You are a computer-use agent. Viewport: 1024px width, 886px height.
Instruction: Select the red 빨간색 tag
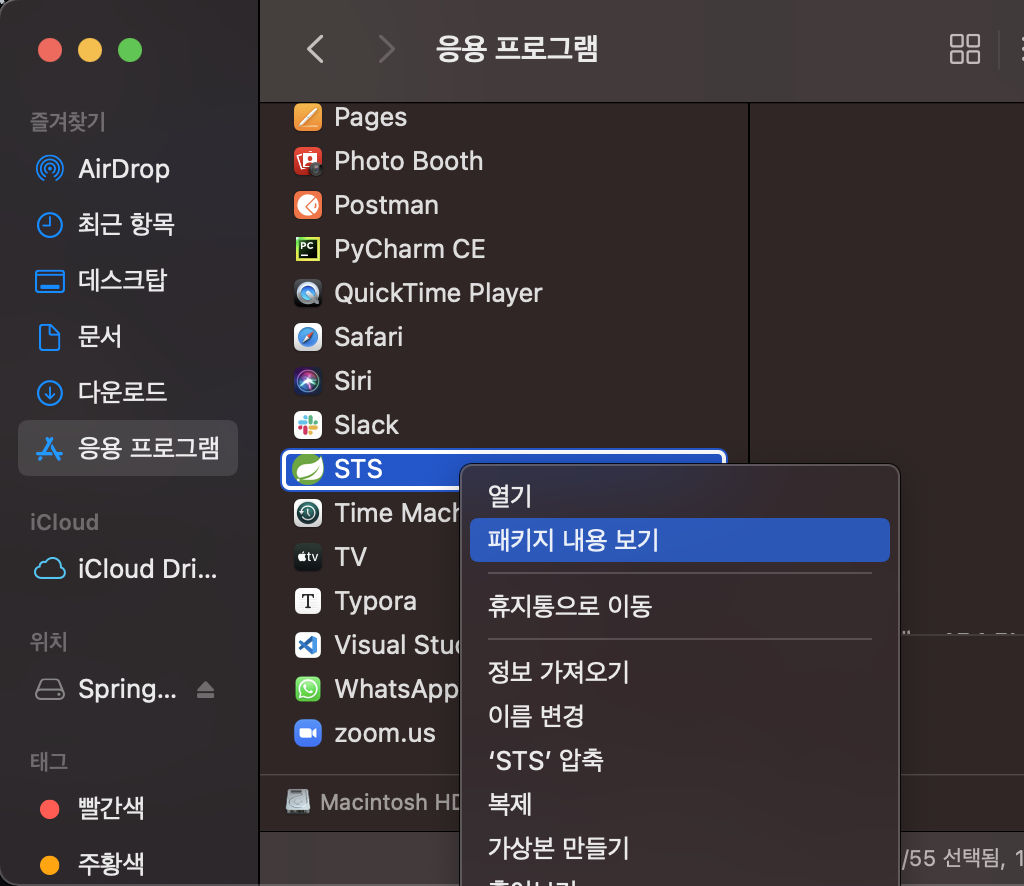(x=91, y=808)
